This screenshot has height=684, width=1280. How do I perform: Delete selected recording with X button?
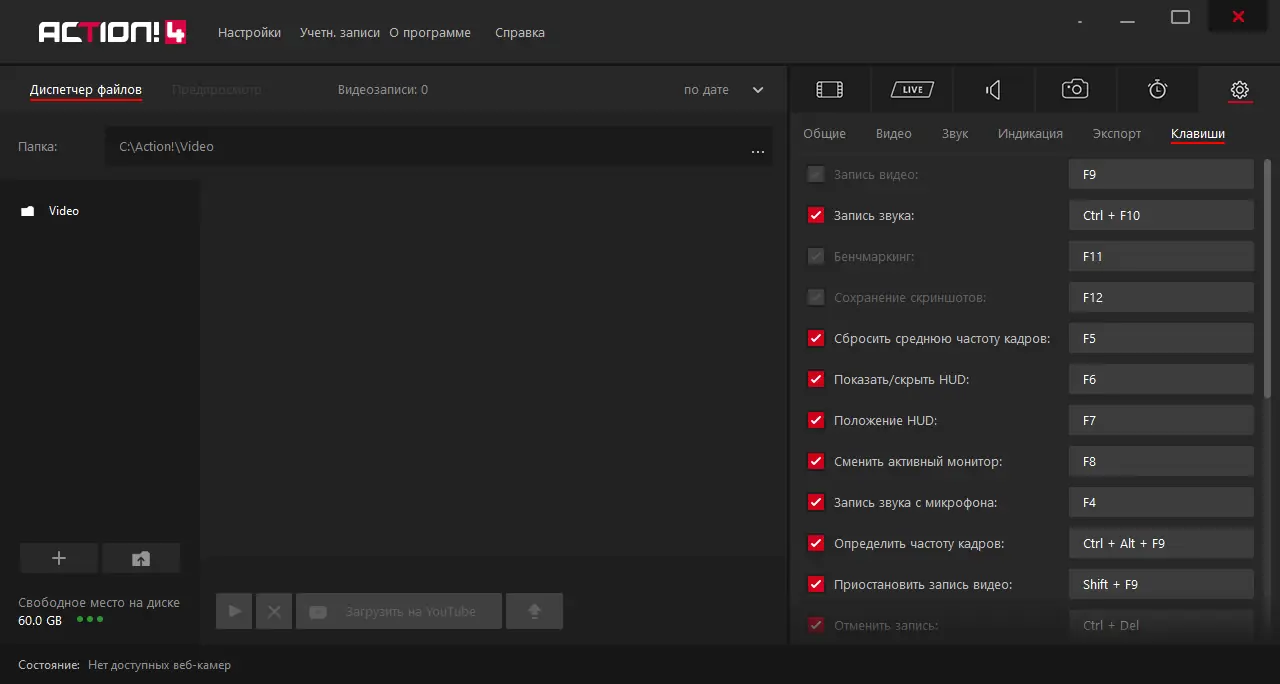[x=273, y=611]
